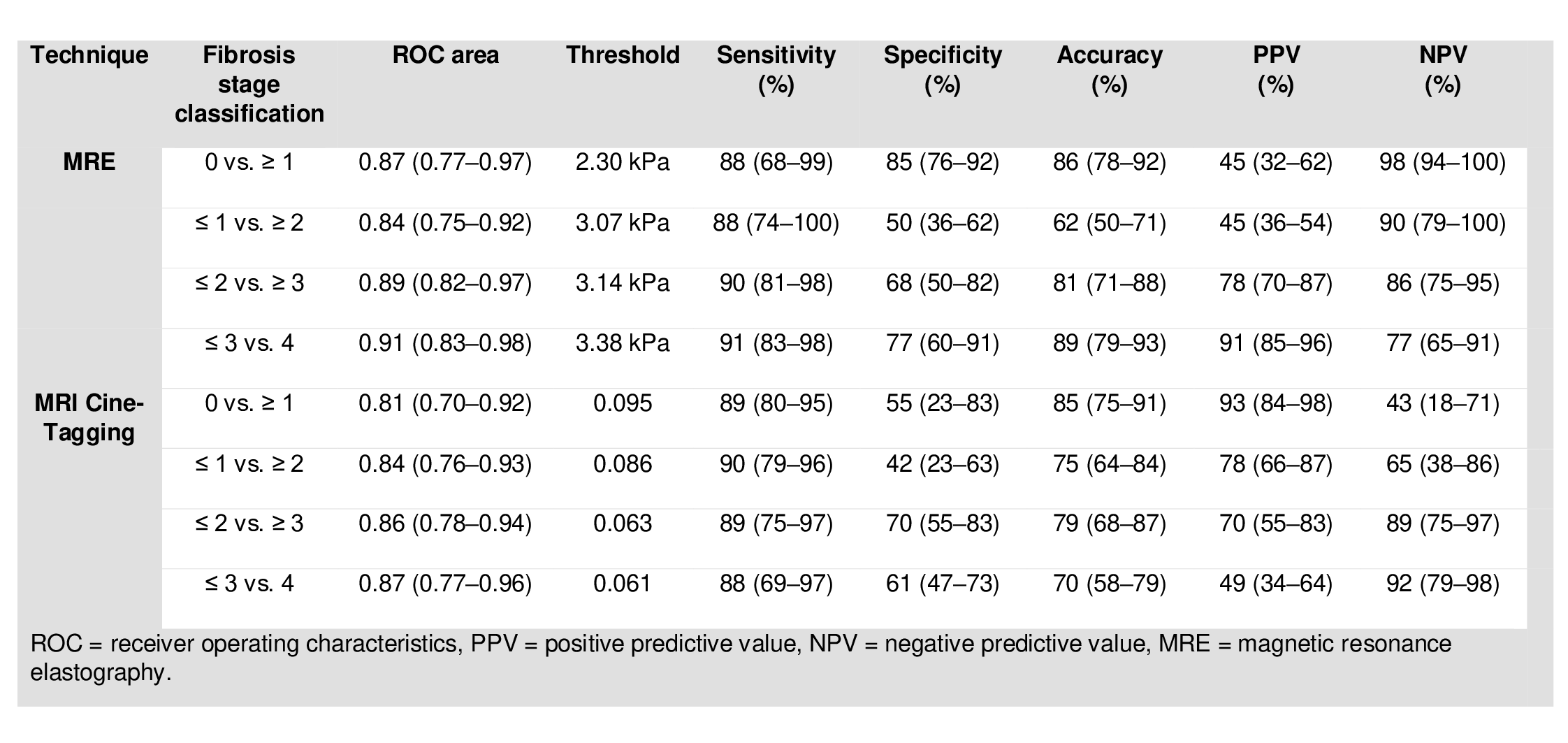
Task: Select ROC area 0.91 (0.83–0.98) cell
Action: 445,343
